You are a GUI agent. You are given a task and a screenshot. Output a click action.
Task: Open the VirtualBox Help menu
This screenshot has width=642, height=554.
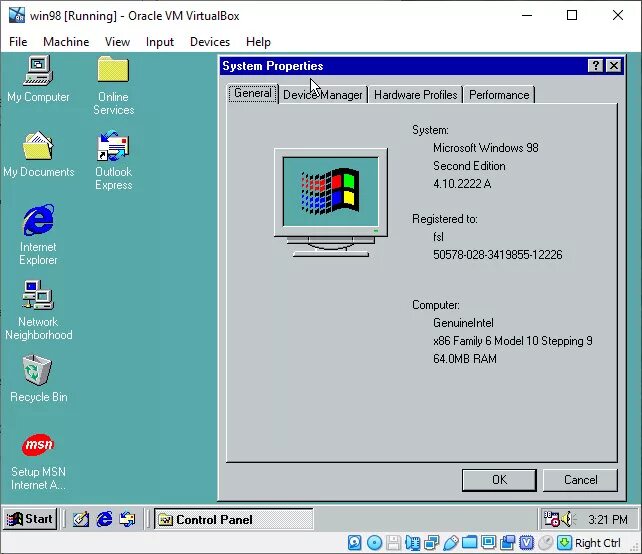(x=258, y=42)
